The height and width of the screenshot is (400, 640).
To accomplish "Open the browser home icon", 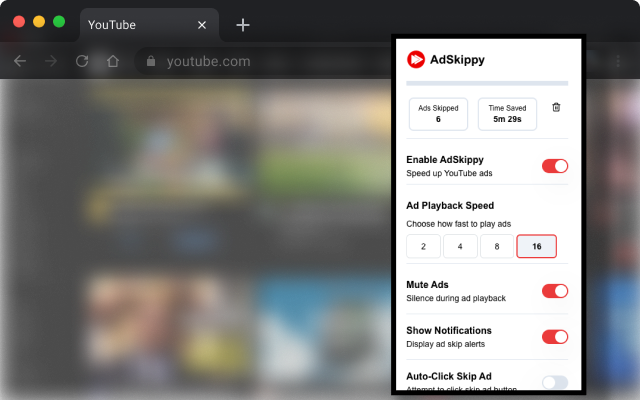I will [113, 61].
